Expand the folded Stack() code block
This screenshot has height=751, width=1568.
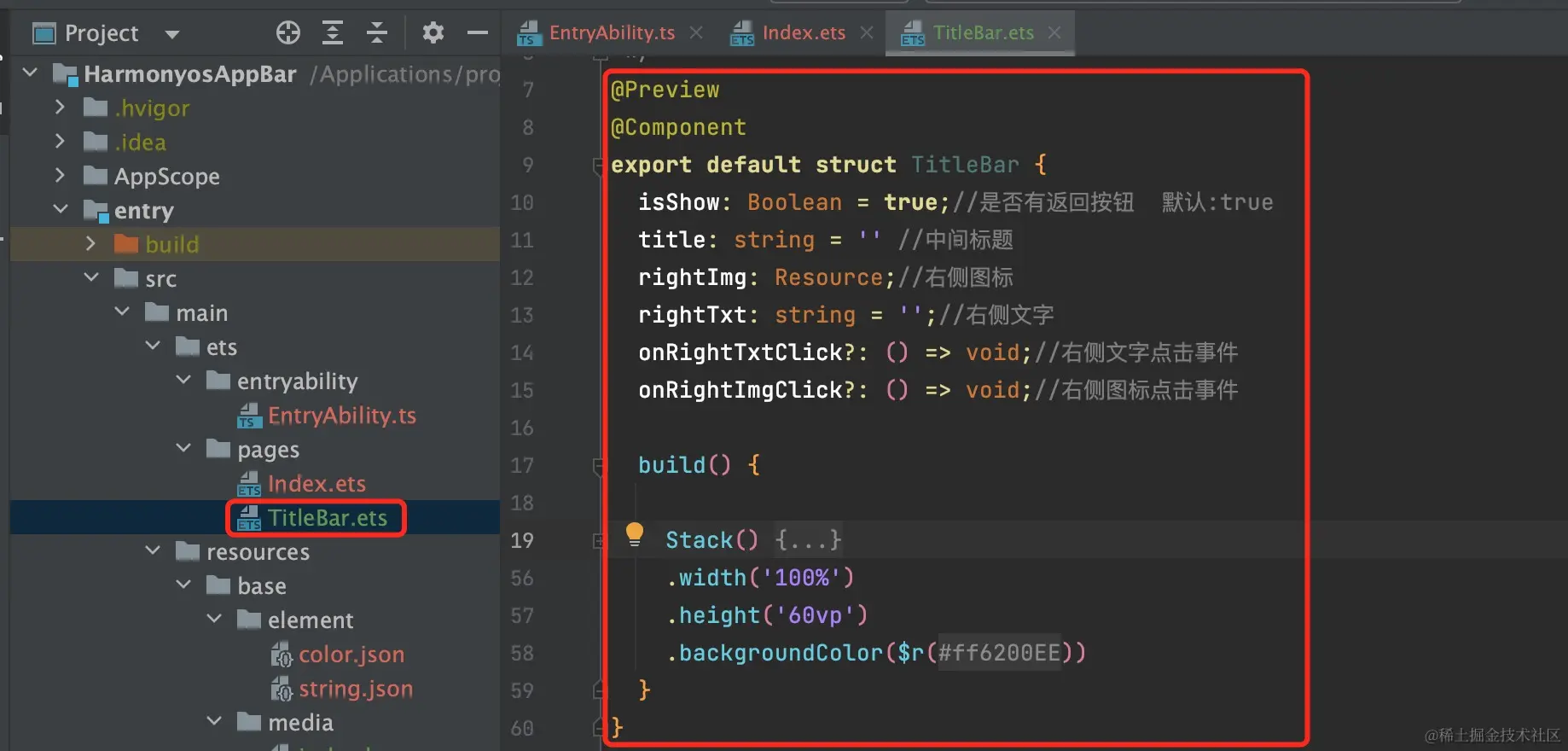coord(600,540)
